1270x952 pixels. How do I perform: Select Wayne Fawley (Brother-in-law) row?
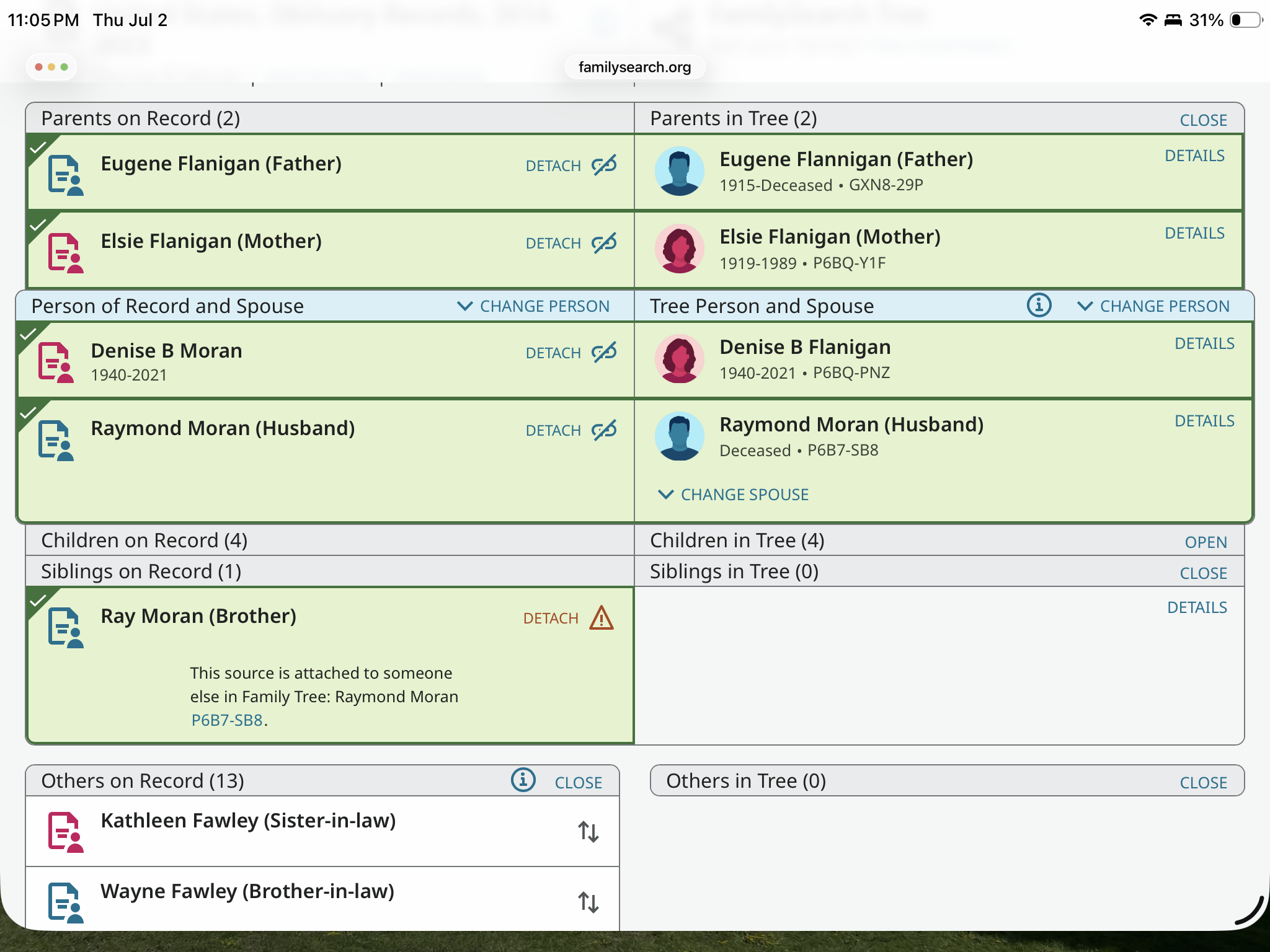[x=322, y=899]
